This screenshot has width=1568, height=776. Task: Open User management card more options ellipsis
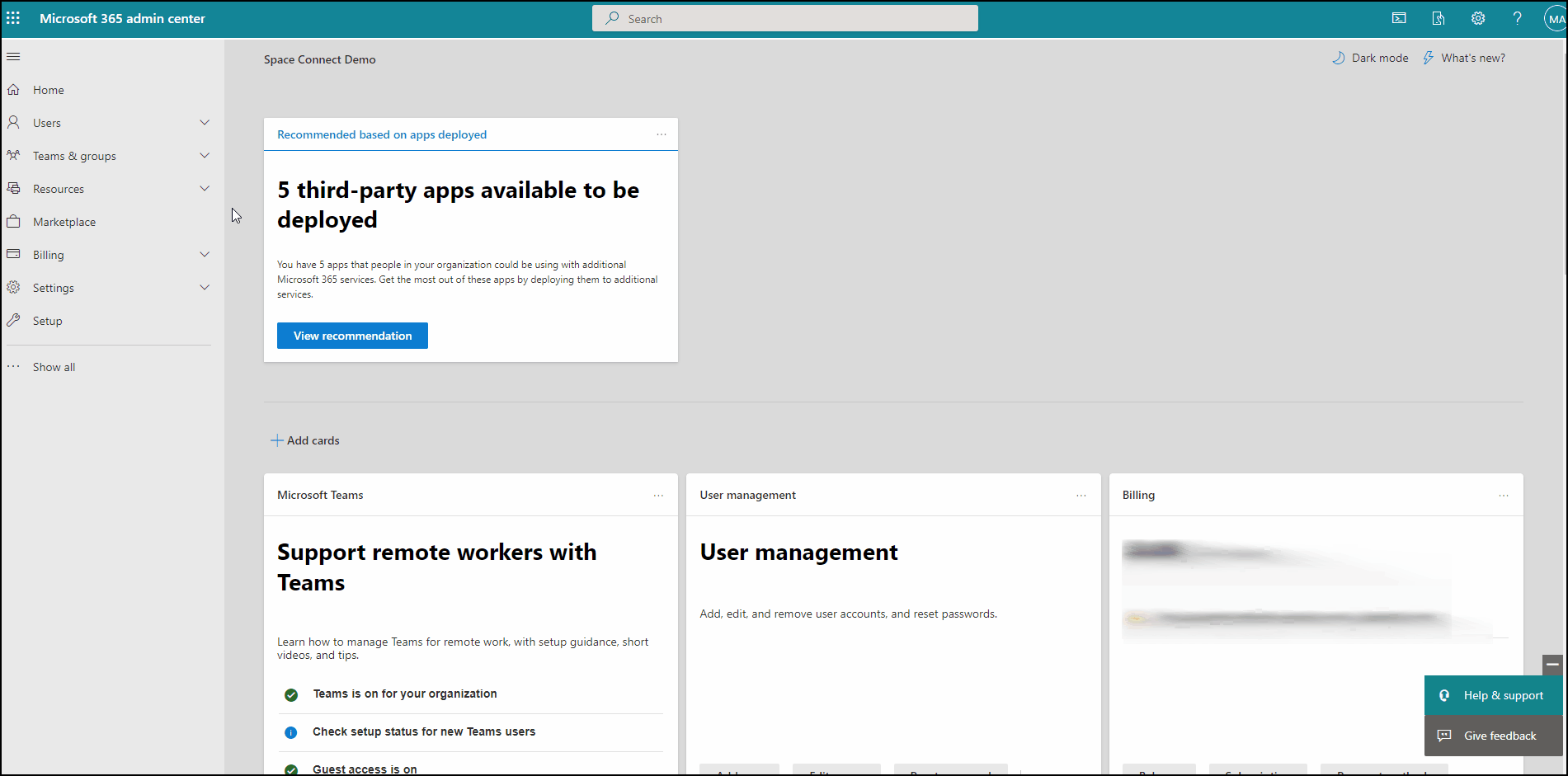click(x=1081, y=496)
